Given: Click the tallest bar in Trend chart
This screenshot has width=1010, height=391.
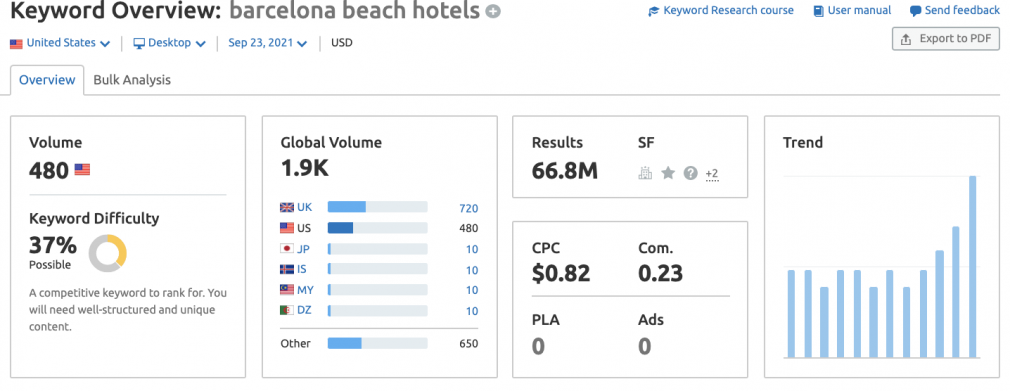Looking at the screenshot, I should pos(973,267).
